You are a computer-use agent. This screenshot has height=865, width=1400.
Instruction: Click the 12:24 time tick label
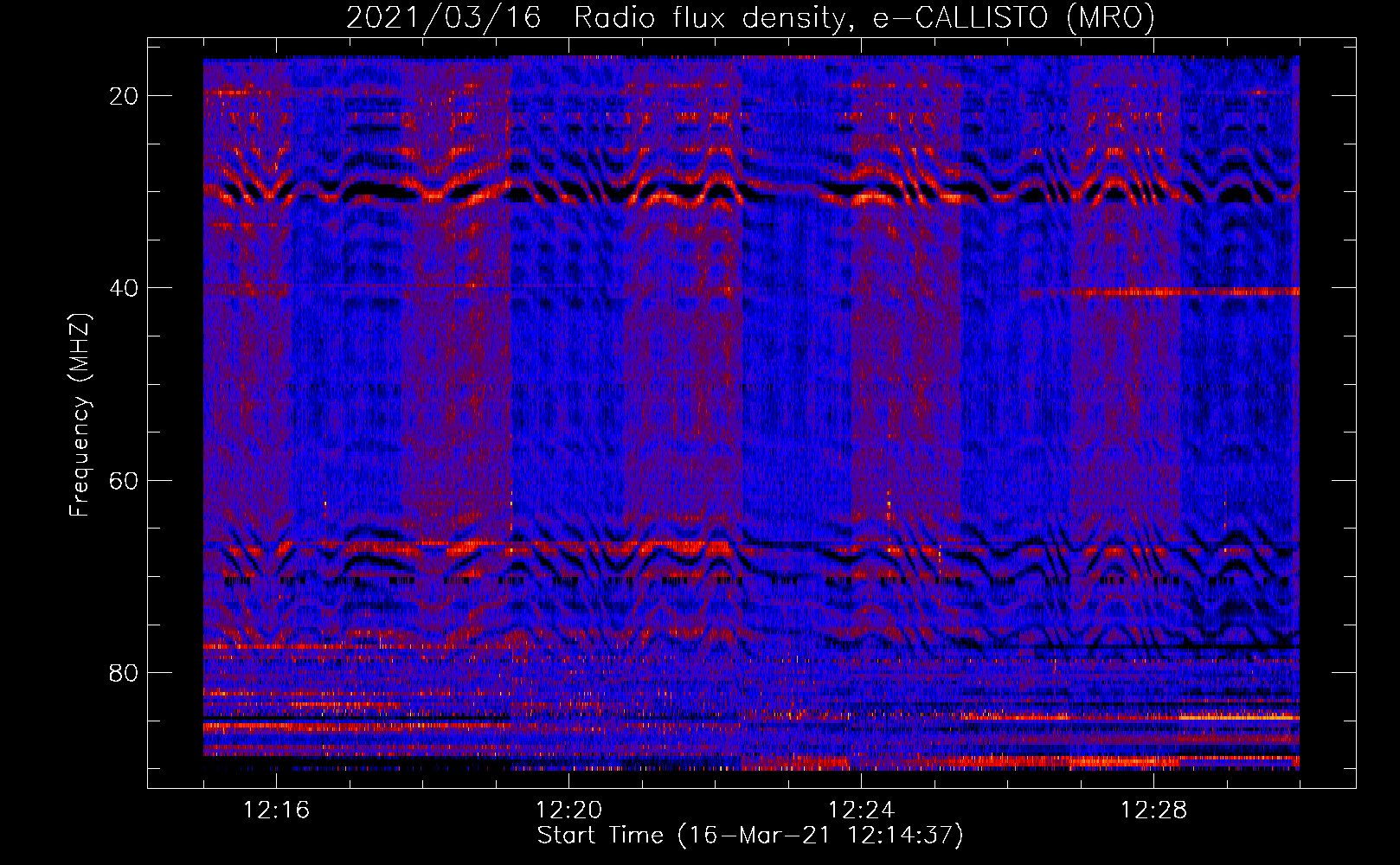[861, 811]
